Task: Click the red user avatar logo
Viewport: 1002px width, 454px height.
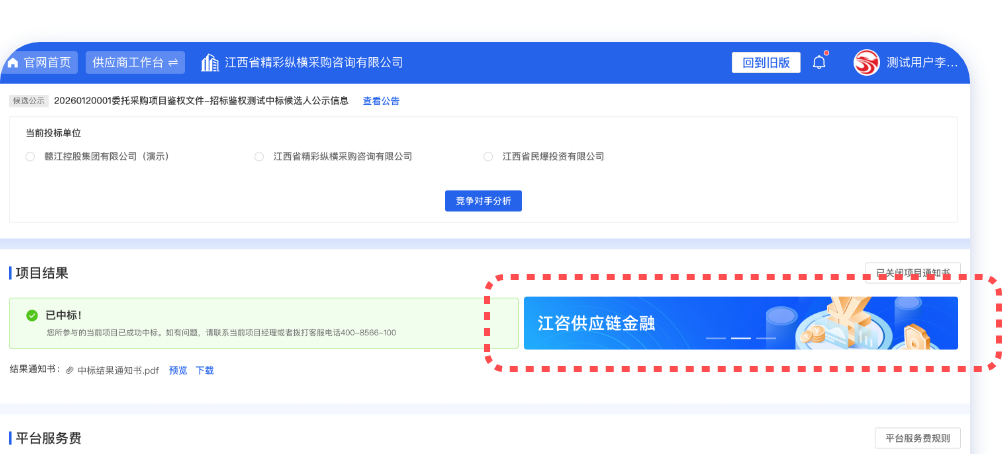Action: [x=866, y=62]
